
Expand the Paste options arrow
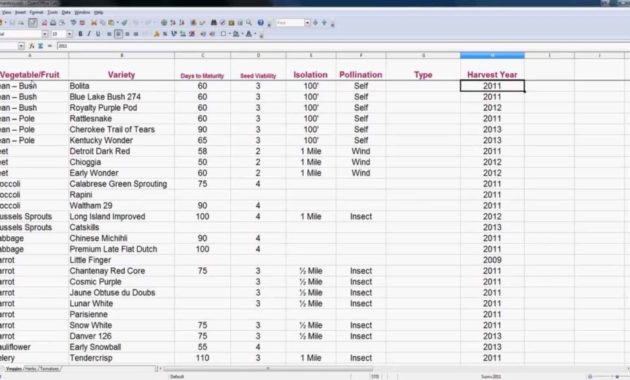[117, 23]
